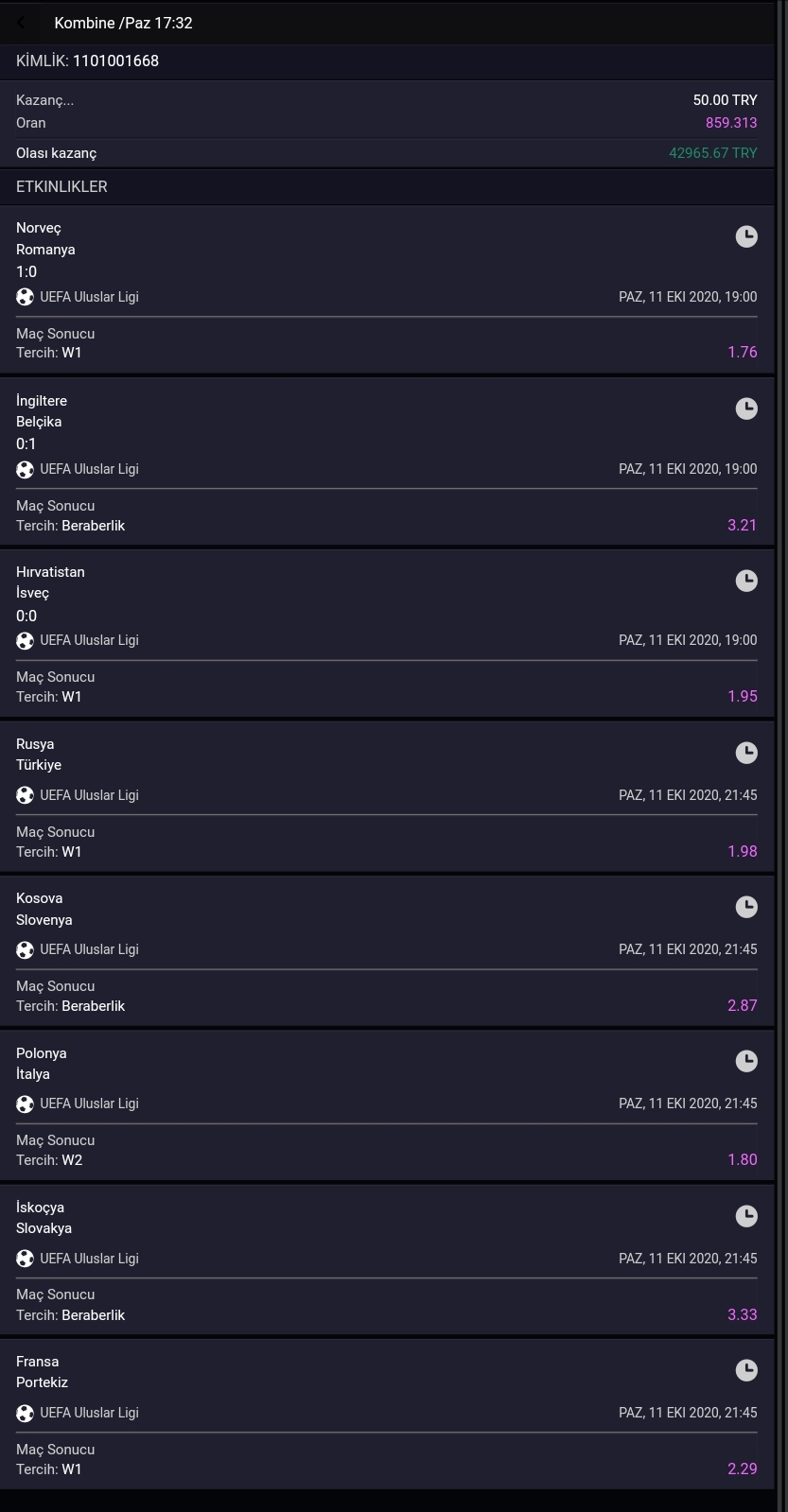The width and height of the screenshot is (788, 1512).
Task: Click clock icon for Hırvatistan-İsveç match
Action: (x=746, y=581)
